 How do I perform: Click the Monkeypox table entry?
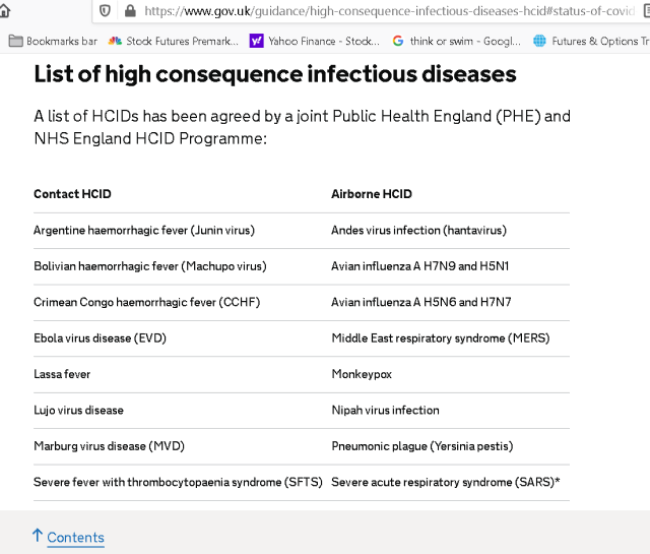pos(361,374)
